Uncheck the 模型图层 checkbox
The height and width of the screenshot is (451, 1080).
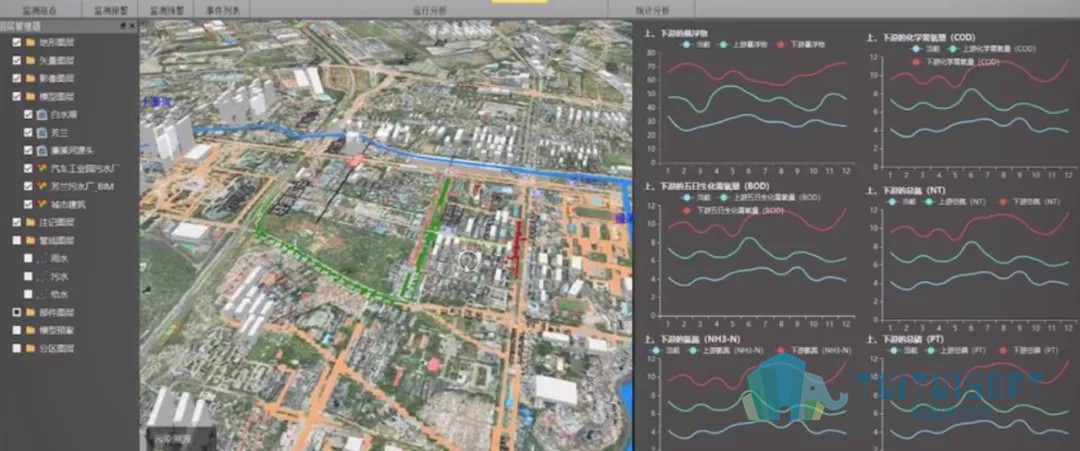tap(17, 96)
